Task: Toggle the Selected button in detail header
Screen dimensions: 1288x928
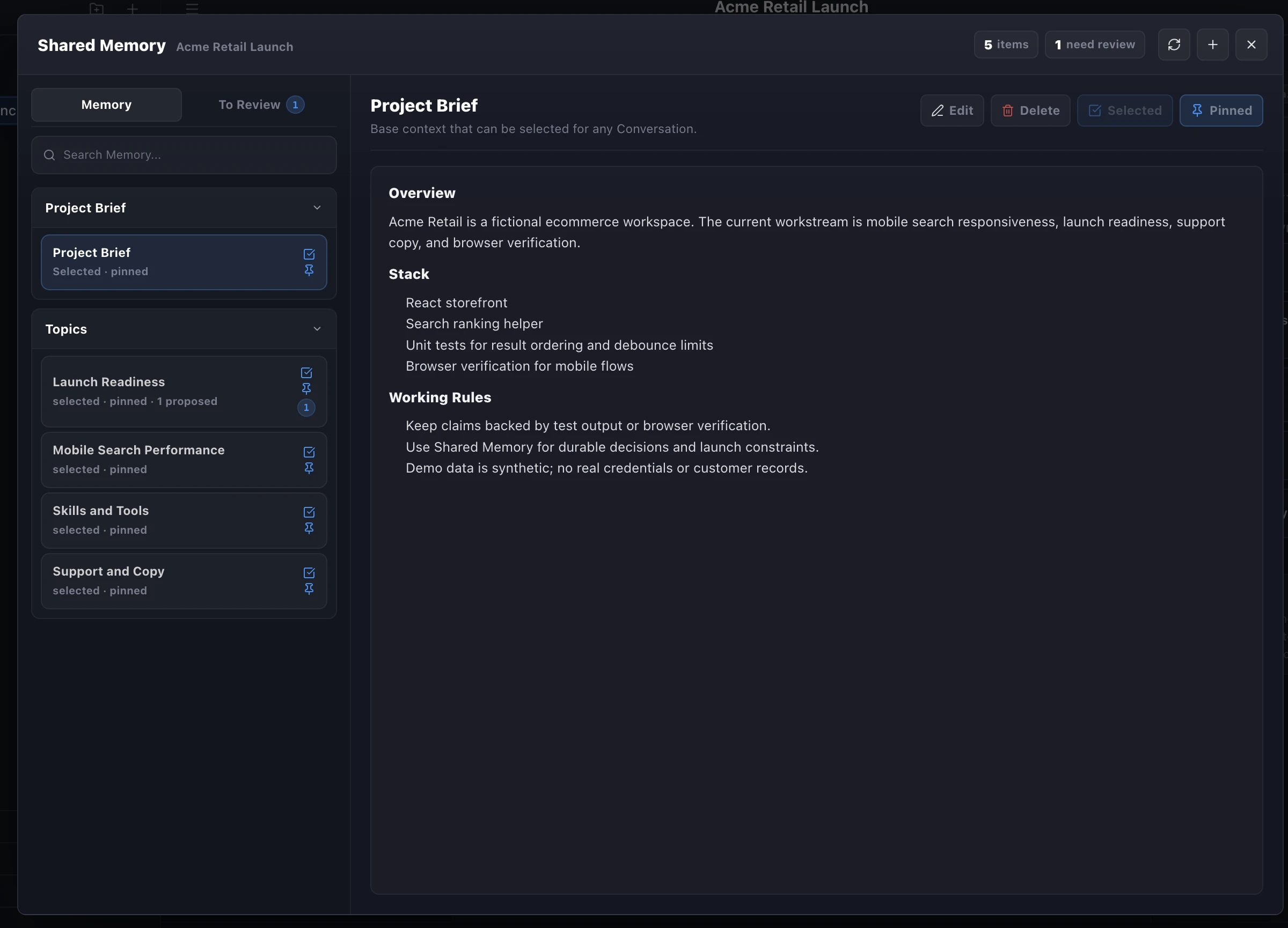Action: point(1124,111)
